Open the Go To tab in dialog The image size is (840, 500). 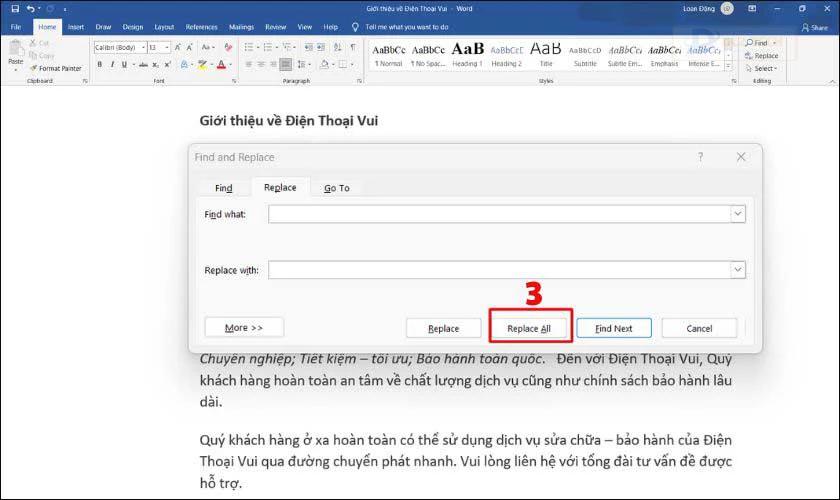(336, 188)
